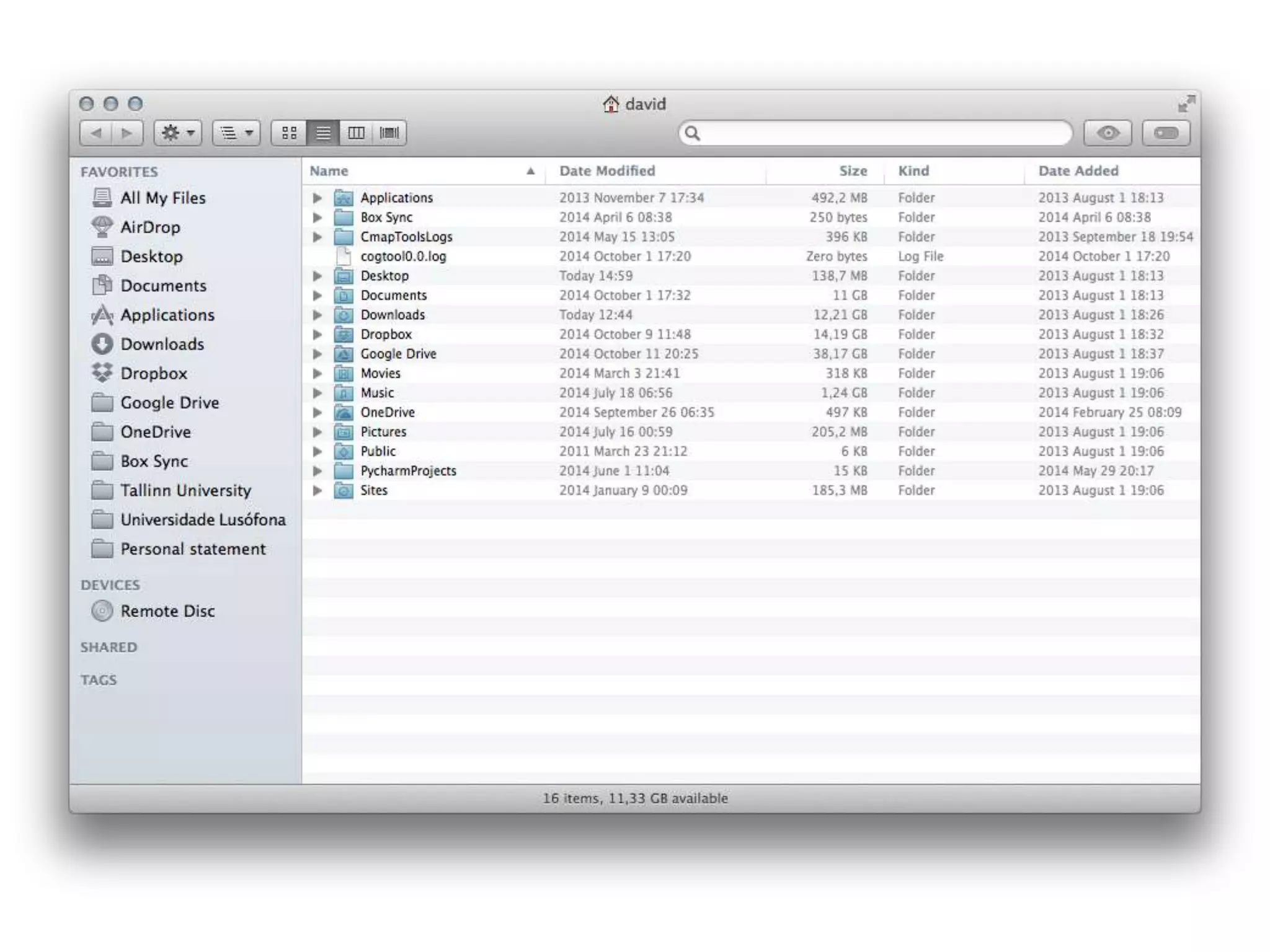Screen dimensions: 1270x952
Task: Switch to icon view
Action: pos(289,133)
